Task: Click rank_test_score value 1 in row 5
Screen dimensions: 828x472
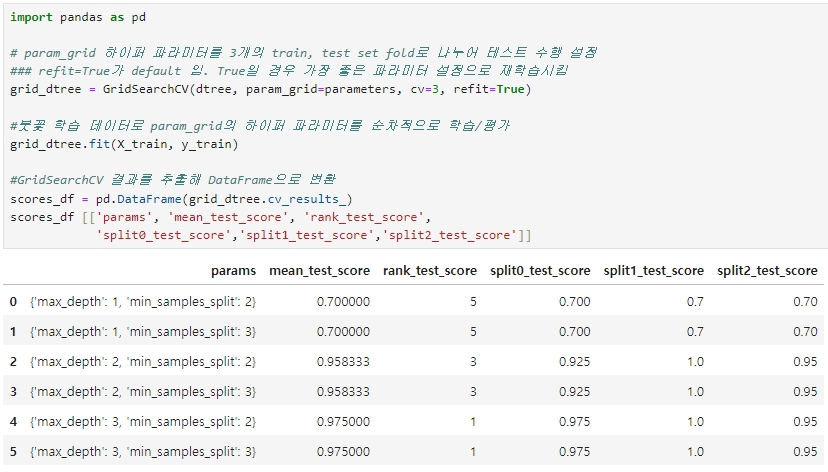Action: pos(473,452)
